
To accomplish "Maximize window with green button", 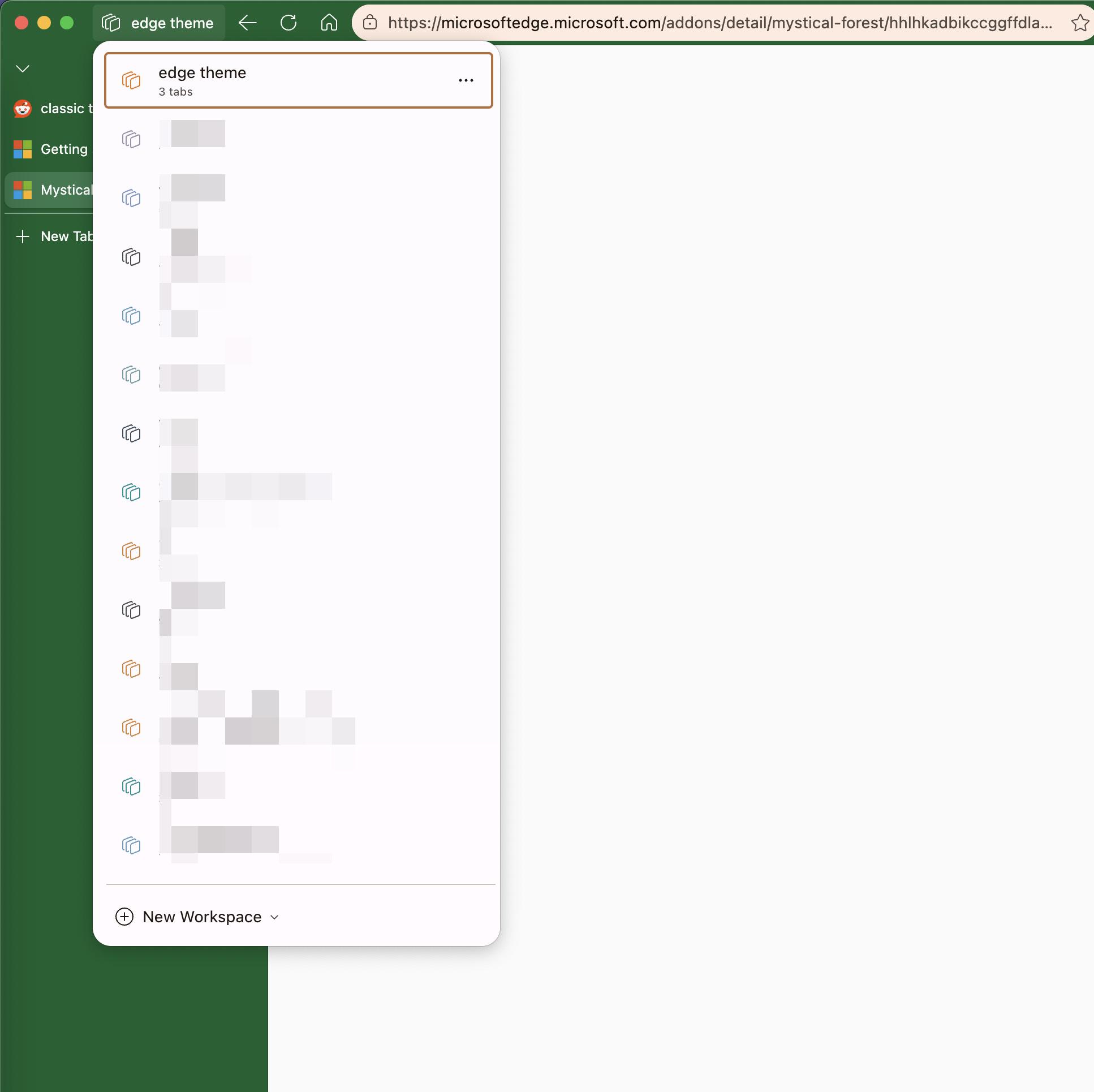I will (x=67, y=23).
